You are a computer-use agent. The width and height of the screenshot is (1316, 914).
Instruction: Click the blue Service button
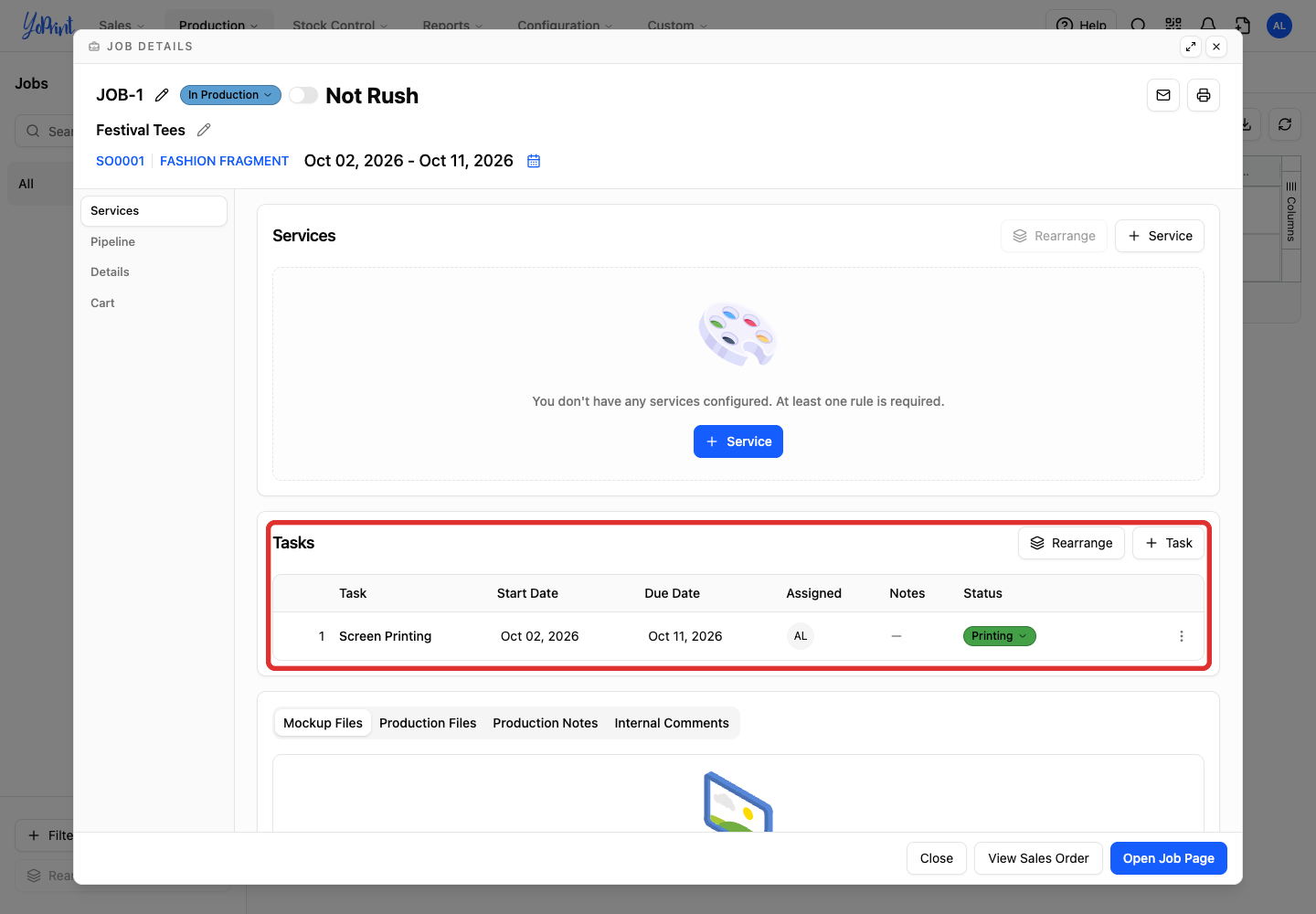click(738, 441)
